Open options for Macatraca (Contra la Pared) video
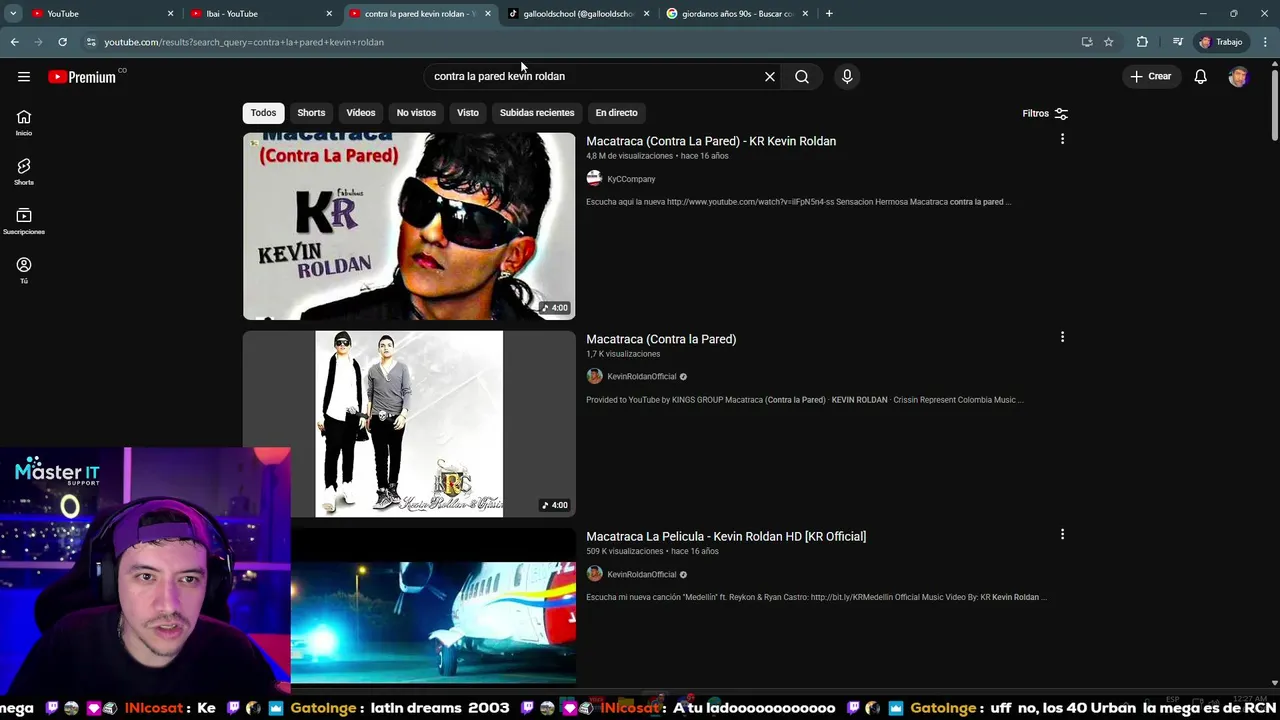Viewport: 1280px width, 720px height. 1062,337
